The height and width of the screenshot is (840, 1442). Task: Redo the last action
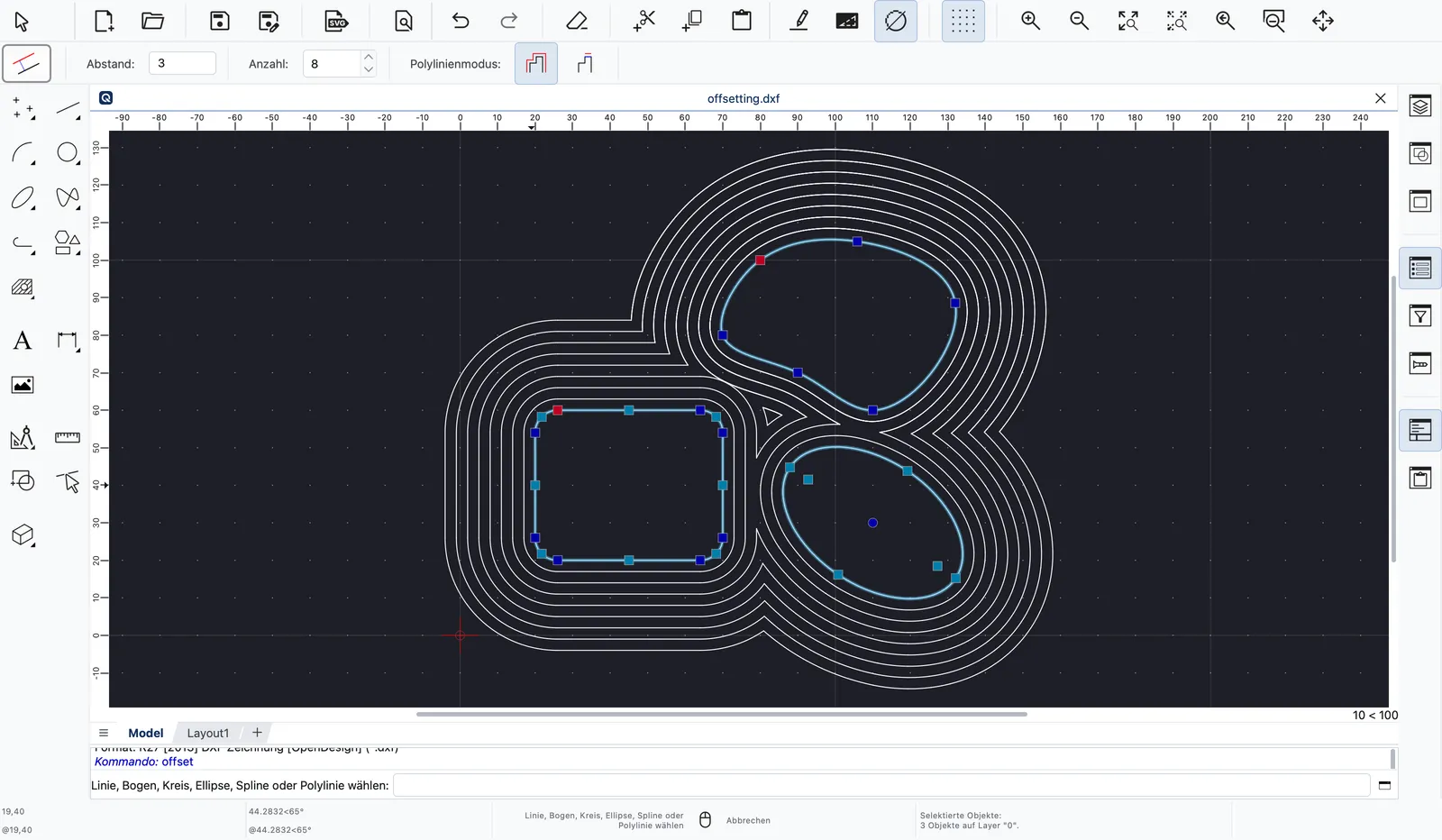click(509, 21)
